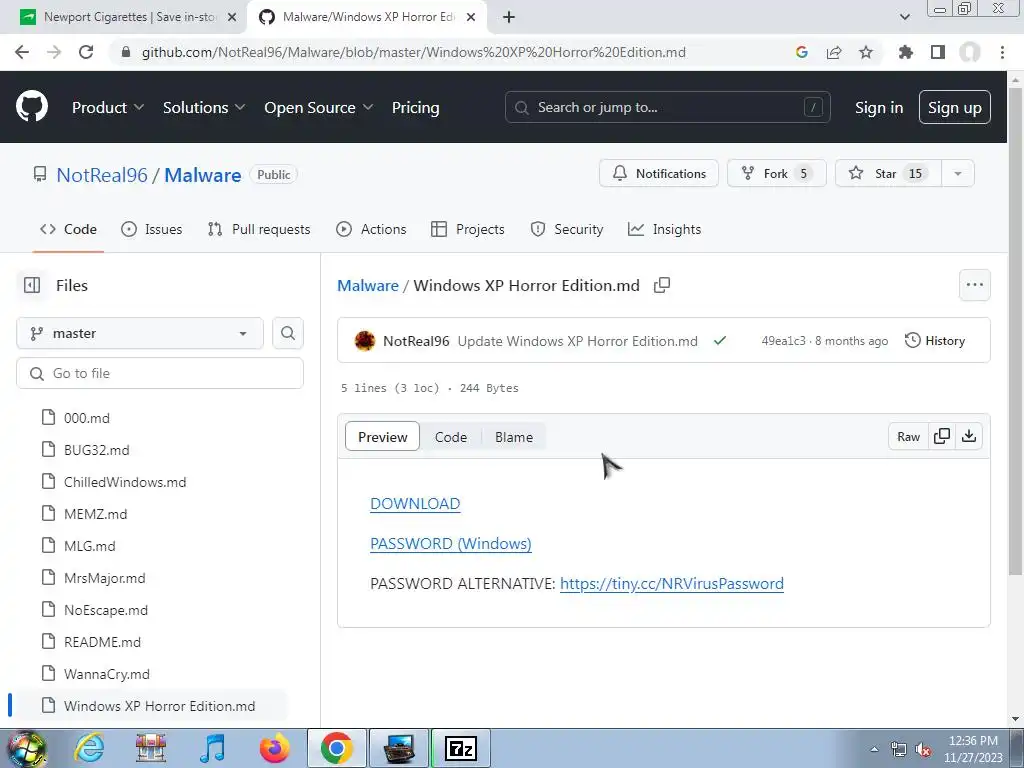Switch to the Preview view

tap(382, 437)
